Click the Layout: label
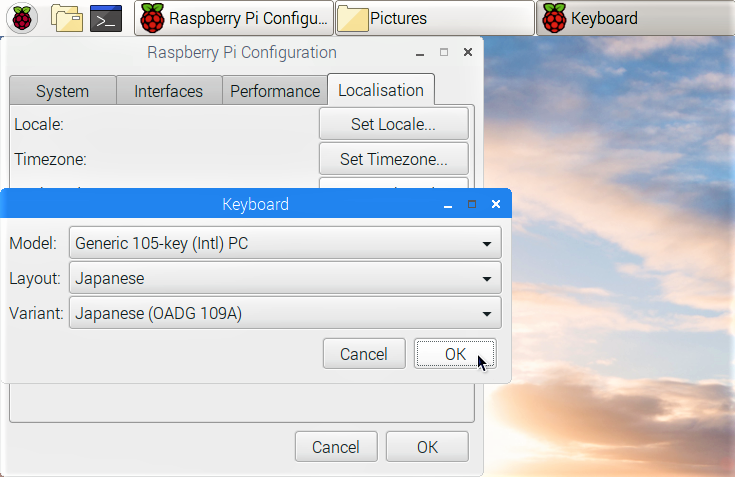The width and height of the screenshot is (735, 477). [x=35, y=278]
